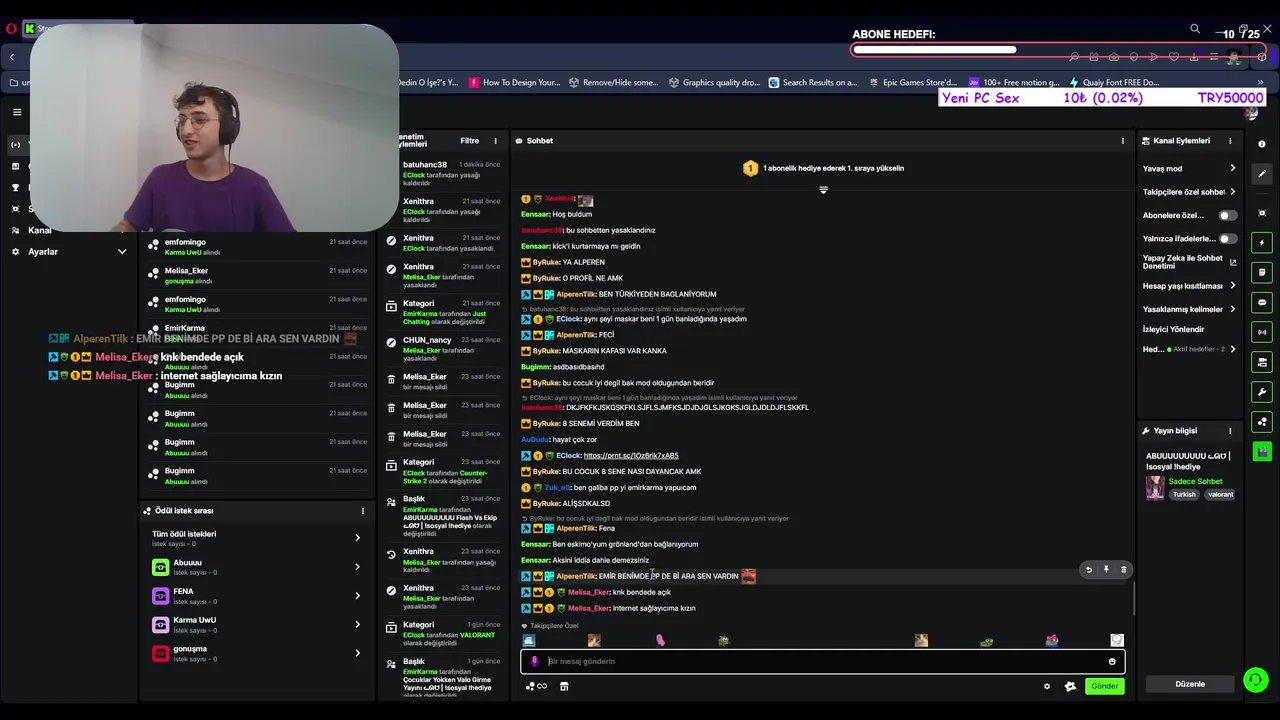1280x720 pixels.
Task: Click İzleyici Yönlendir option
Action: 1174,329
